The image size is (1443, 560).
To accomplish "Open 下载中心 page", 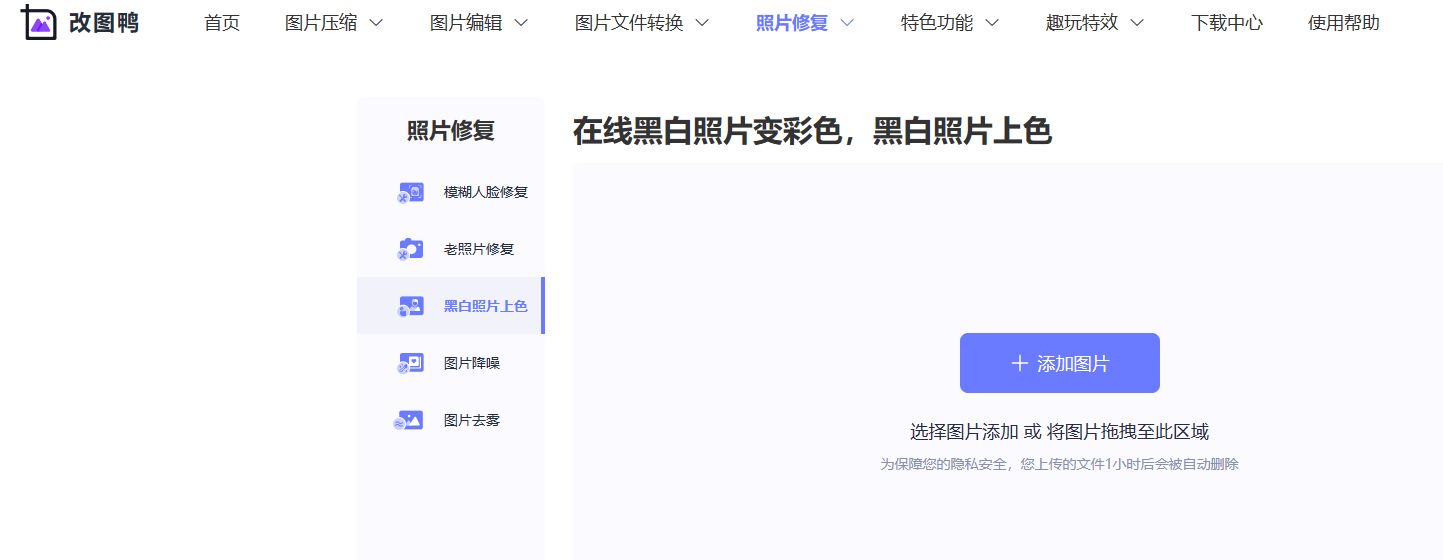I will 1227,23.
